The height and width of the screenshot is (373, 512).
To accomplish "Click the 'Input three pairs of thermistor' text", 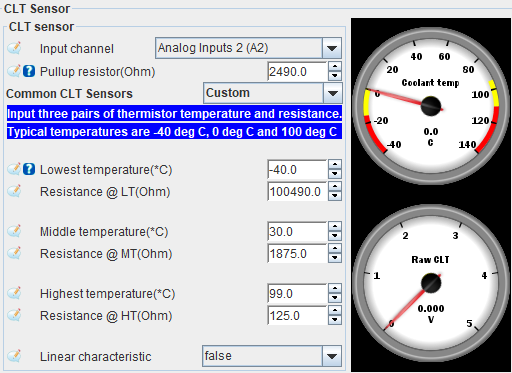I will 174,114.
